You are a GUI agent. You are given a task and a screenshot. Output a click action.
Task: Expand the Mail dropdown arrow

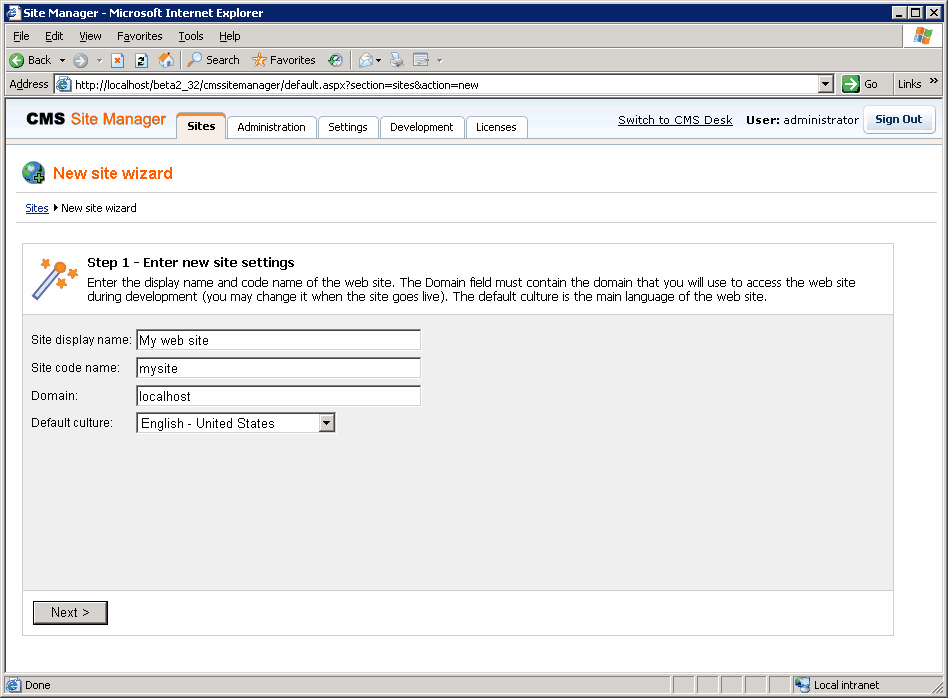[378, 60]
